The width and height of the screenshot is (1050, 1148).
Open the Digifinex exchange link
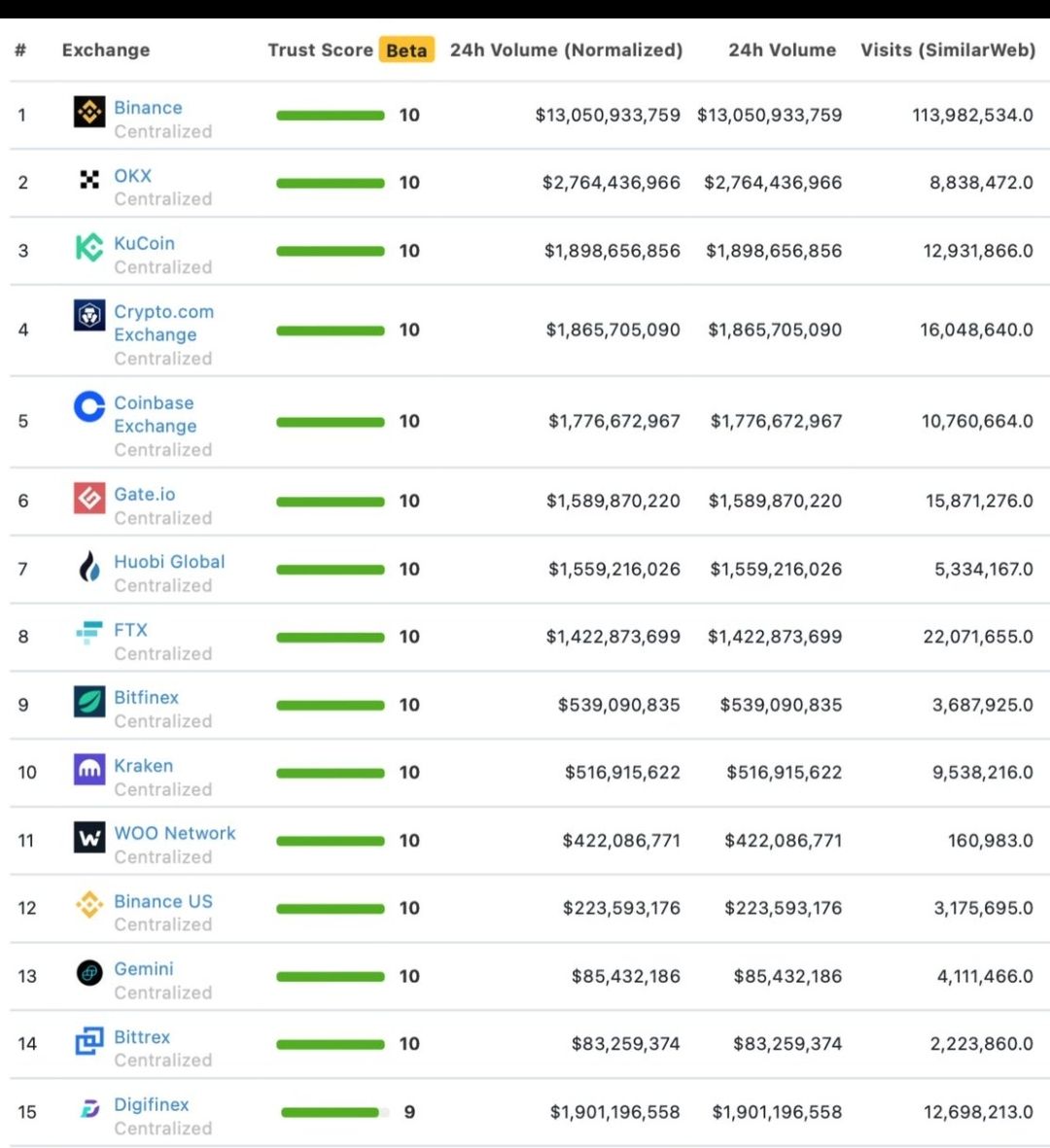pos(152,1105)
